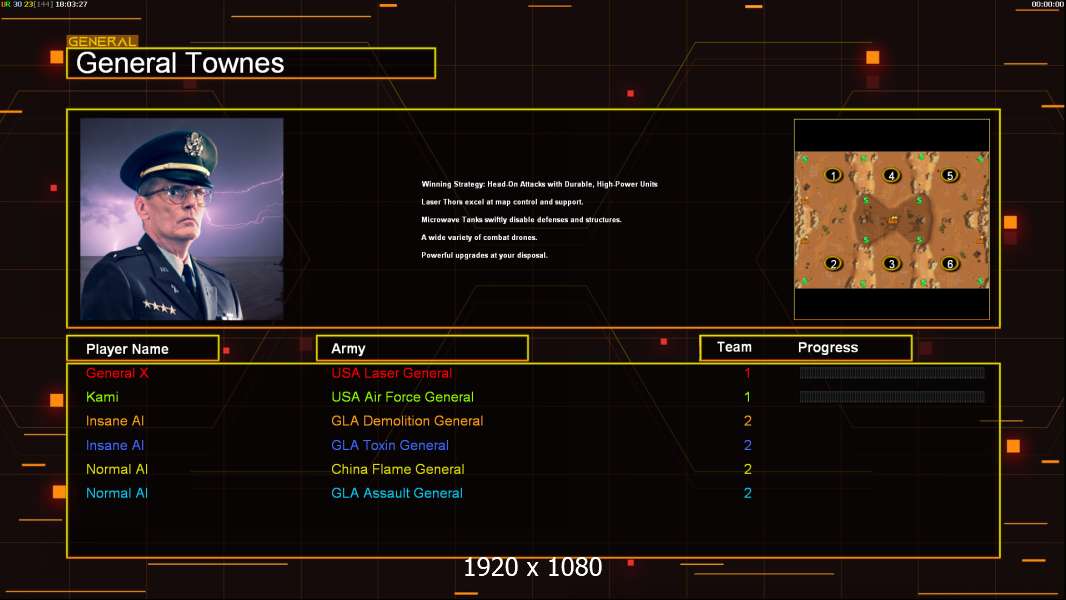Select player name Kami

coord(102,397)
